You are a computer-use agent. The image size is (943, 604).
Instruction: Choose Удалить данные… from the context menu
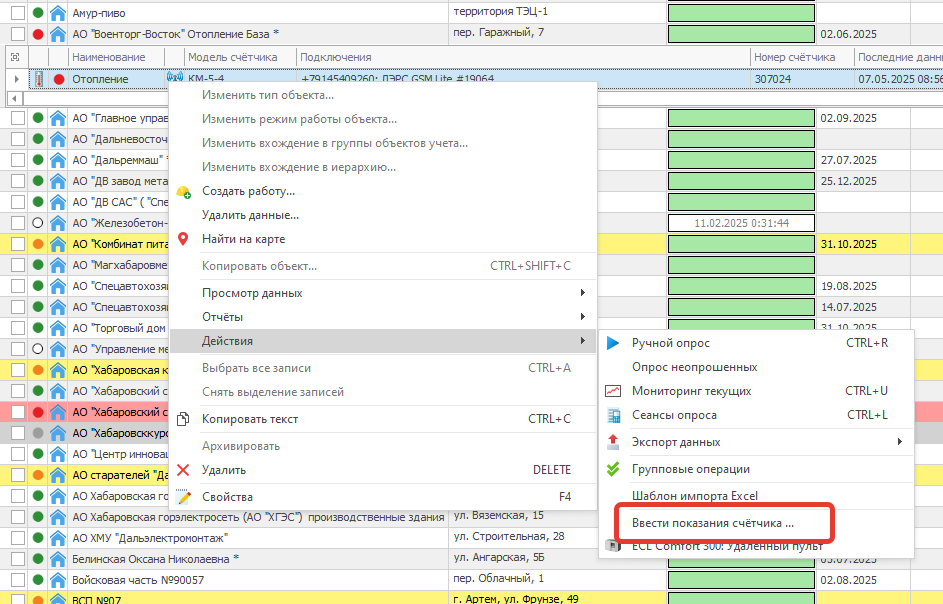(250, 215)
